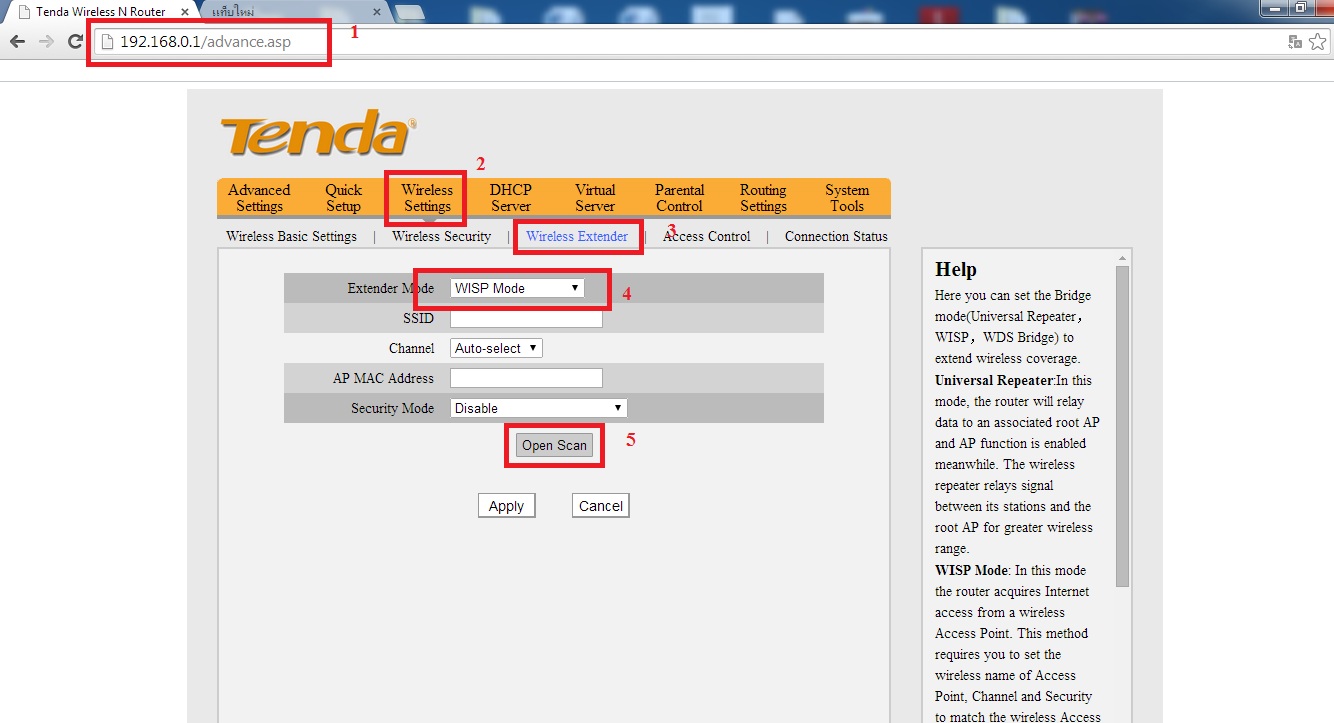
Task: Click the Help panel heading
Action: (956, 269)
